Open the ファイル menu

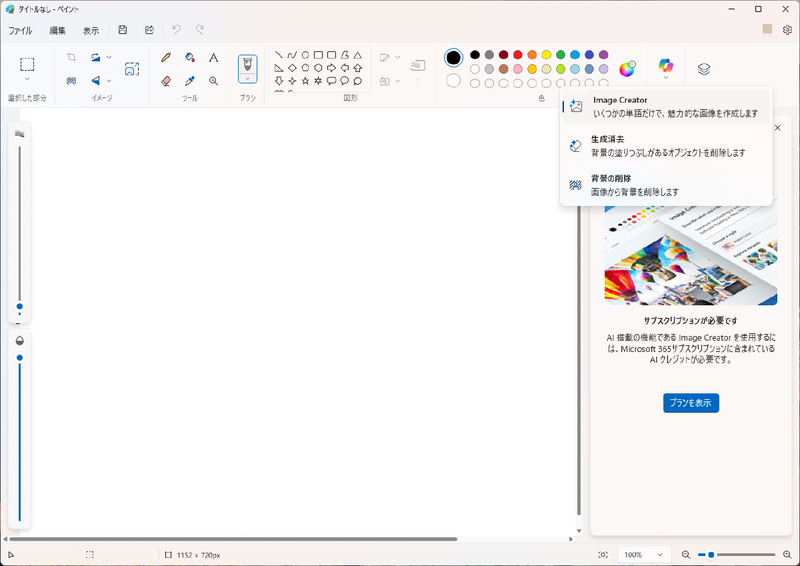[x=20, y=31]
